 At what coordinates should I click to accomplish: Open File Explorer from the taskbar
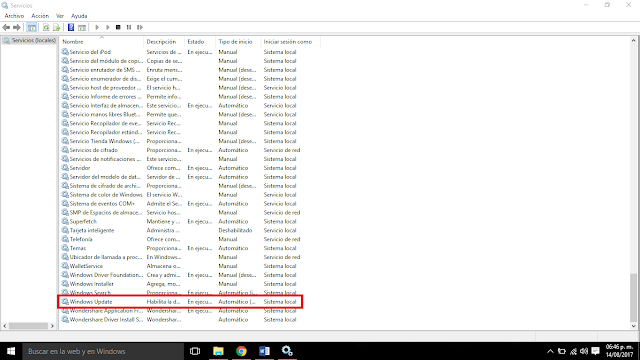(x=218, y=351)
